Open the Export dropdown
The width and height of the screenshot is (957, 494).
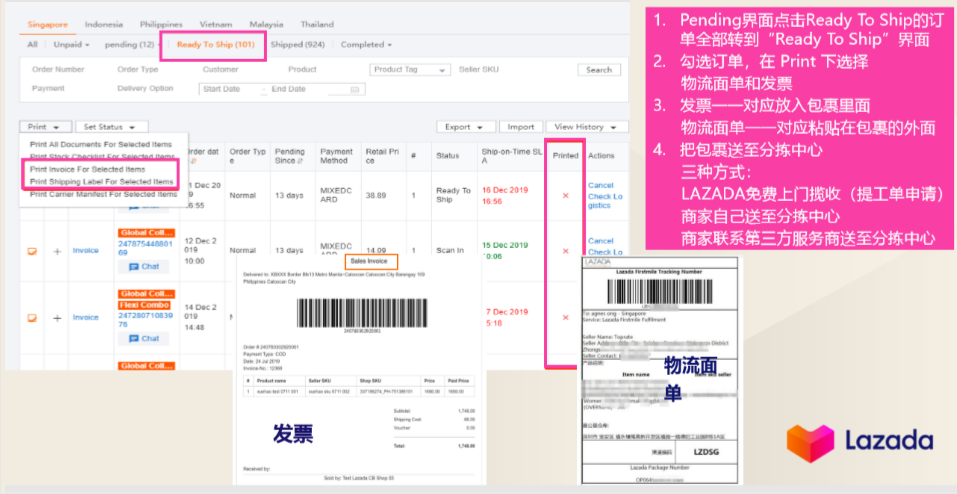click(466, 127)
